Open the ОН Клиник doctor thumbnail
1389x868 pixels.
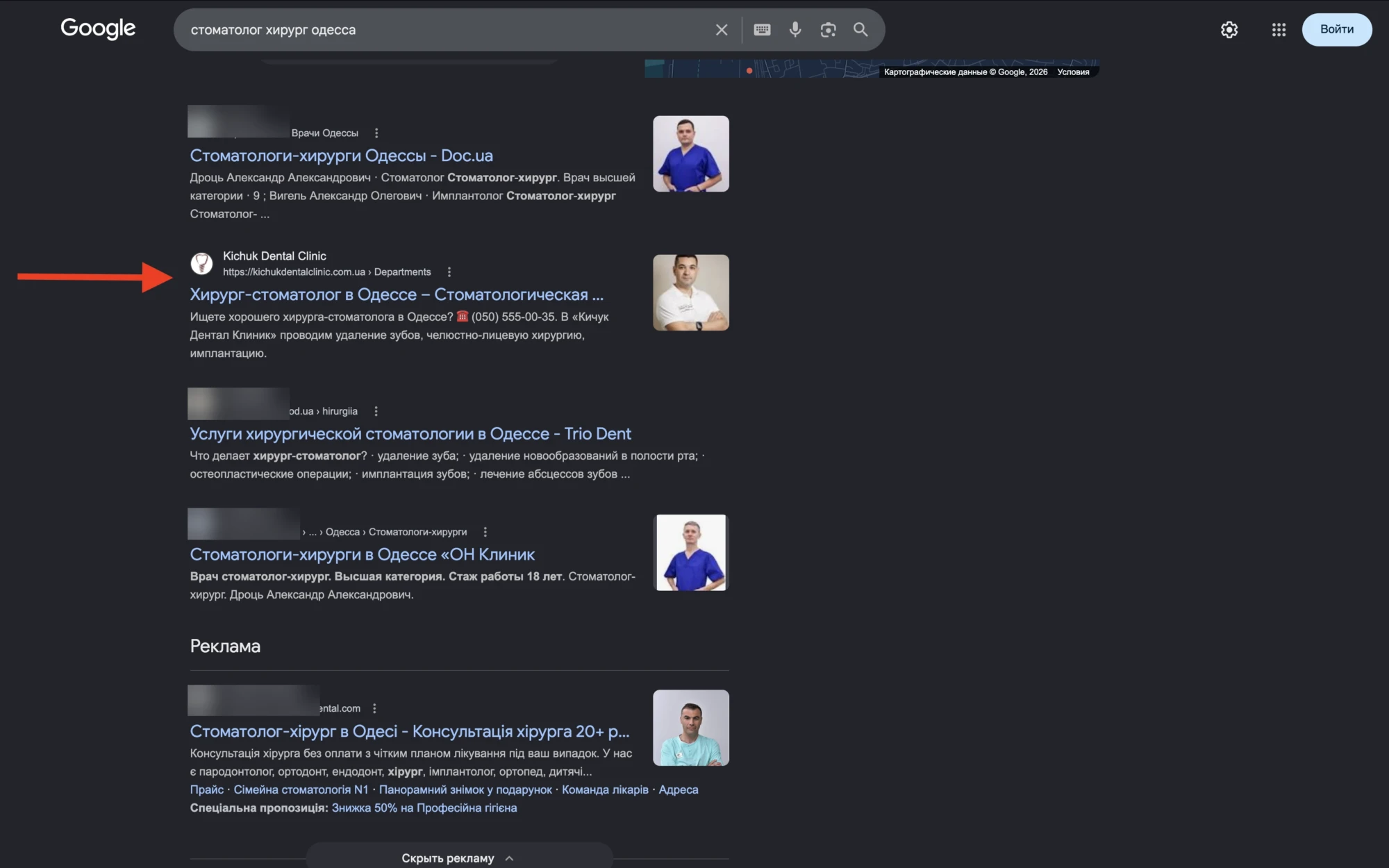691,553
